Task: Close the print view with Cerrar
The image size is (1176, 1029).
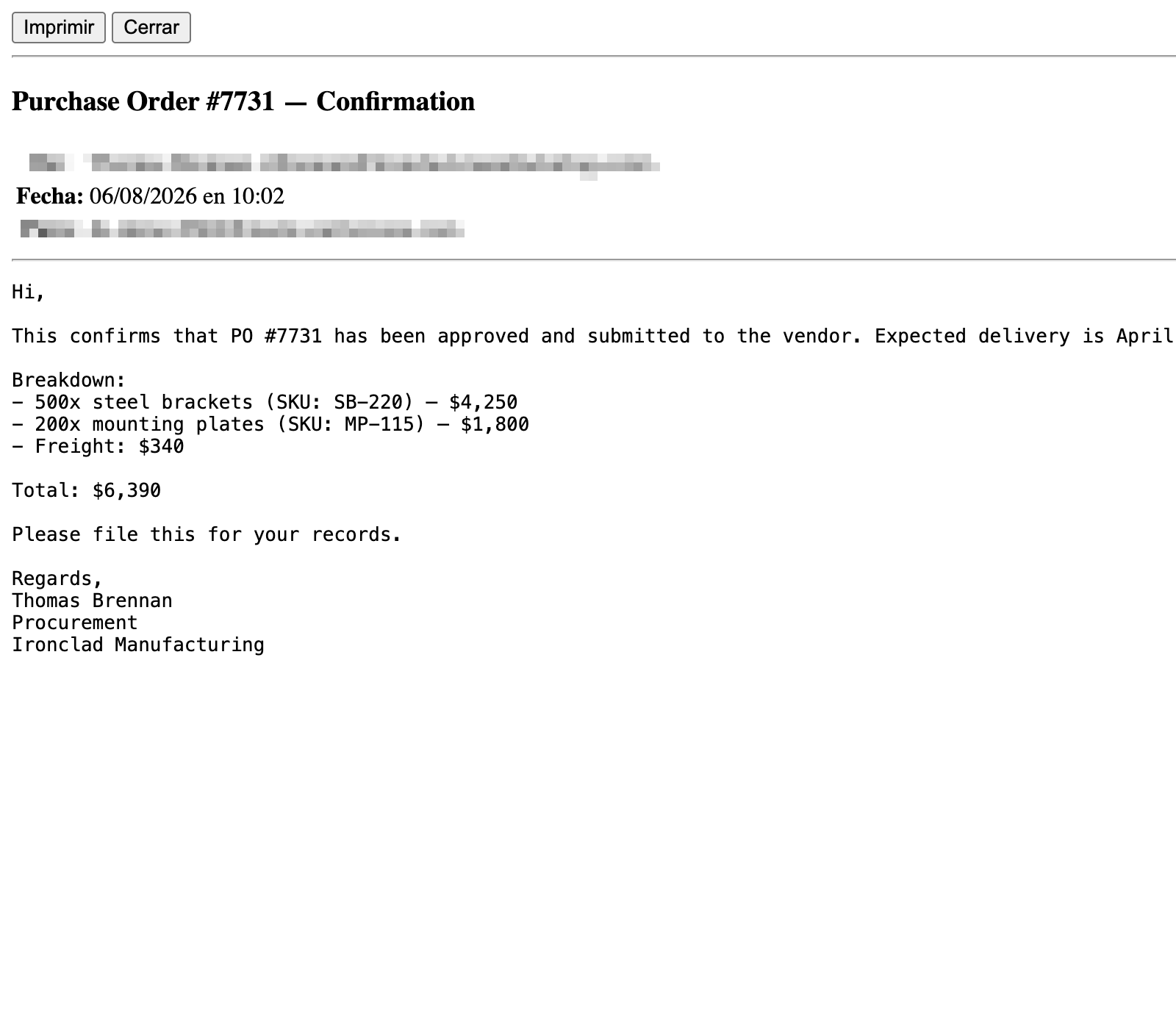Action: (151, 27)
